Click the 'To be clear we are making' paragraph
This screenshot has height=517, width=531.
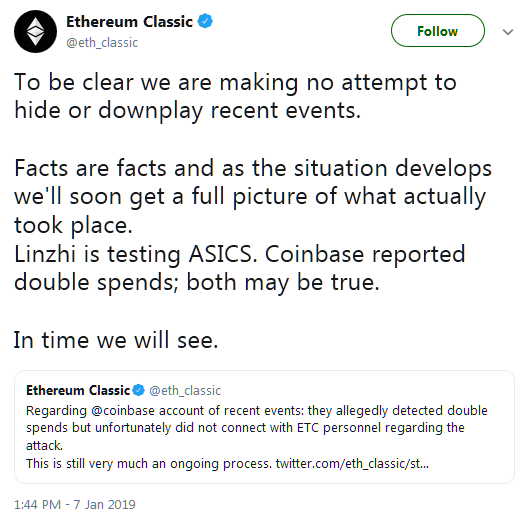click(x=235, y=96)
